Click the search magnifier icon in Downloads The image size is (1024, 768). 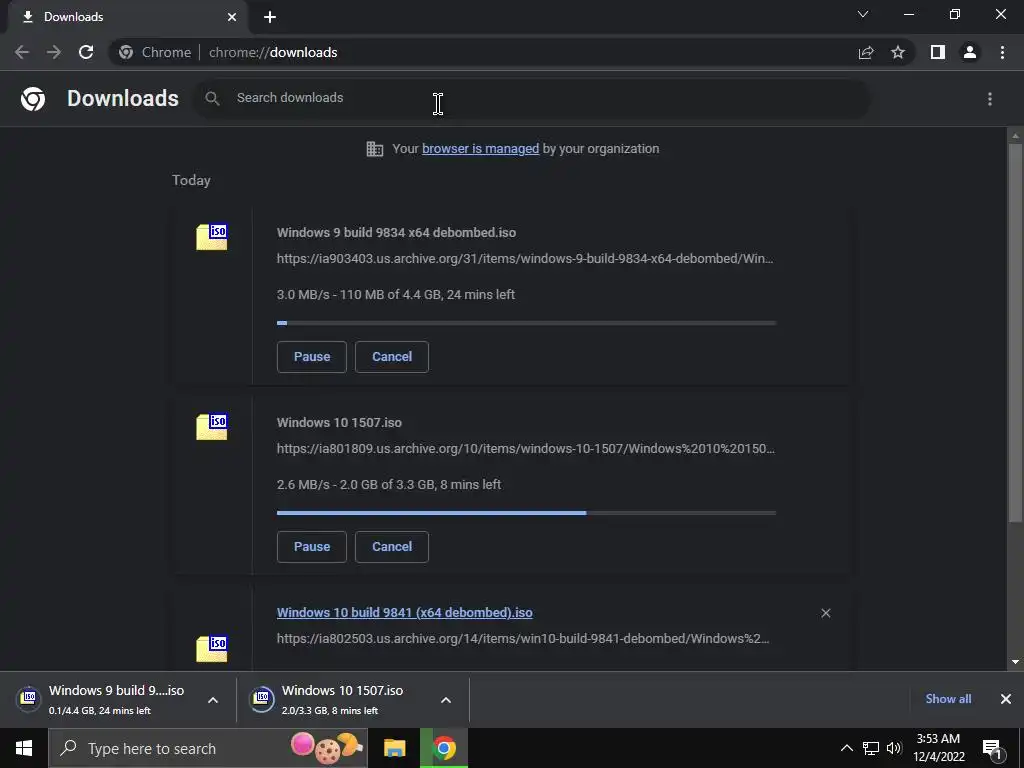(212, 99)
